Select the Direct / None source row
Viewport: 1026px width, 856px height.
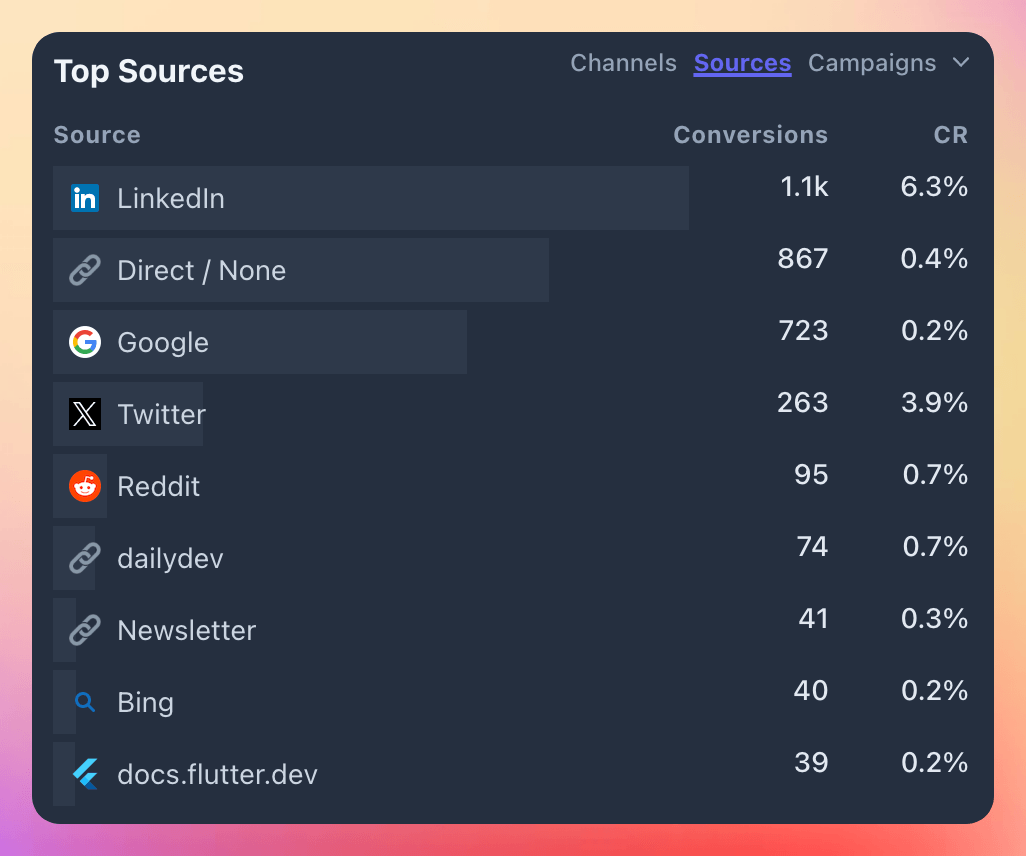[300, 270]
